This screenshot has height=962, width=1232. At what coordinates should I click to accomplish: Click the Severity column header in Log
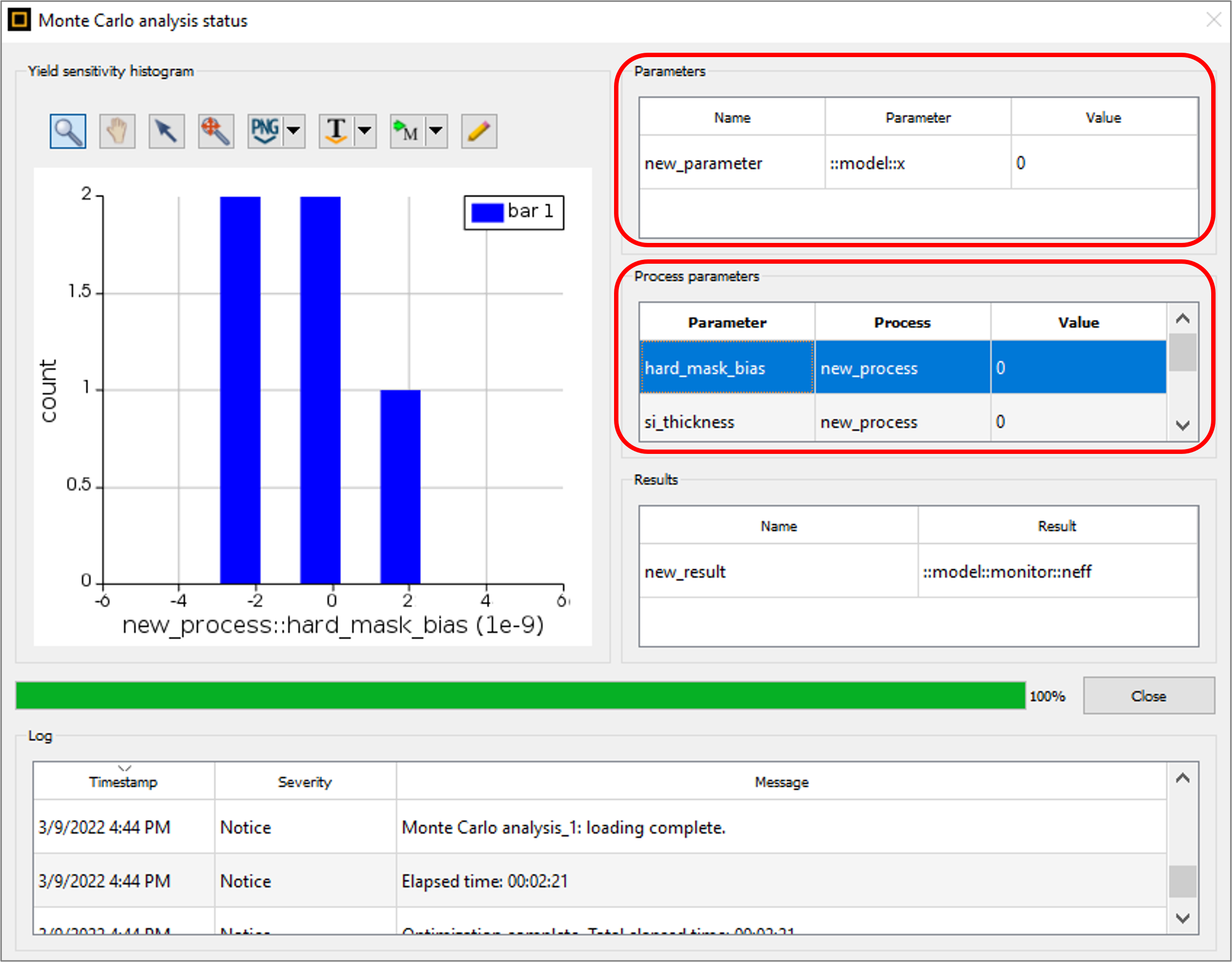[x=305, y=782]
